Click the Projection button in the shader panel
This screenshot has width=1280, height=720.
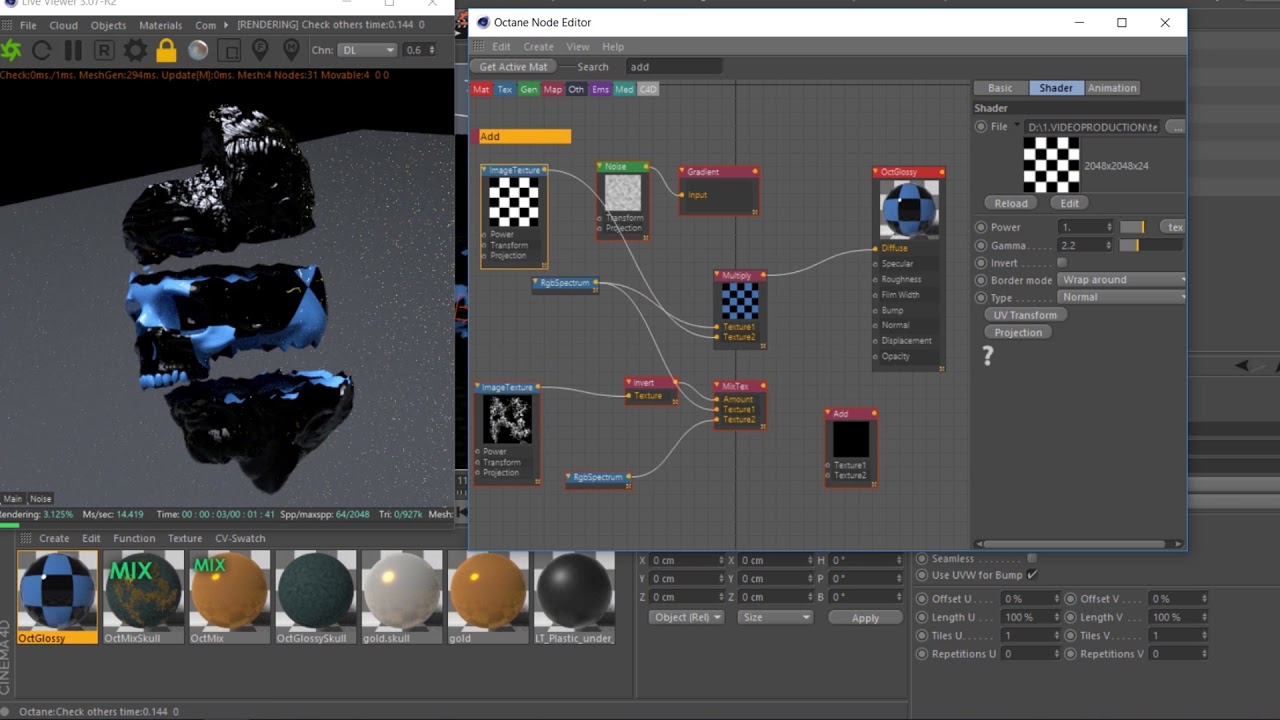pyautogui.click(x=1018, y=332)
